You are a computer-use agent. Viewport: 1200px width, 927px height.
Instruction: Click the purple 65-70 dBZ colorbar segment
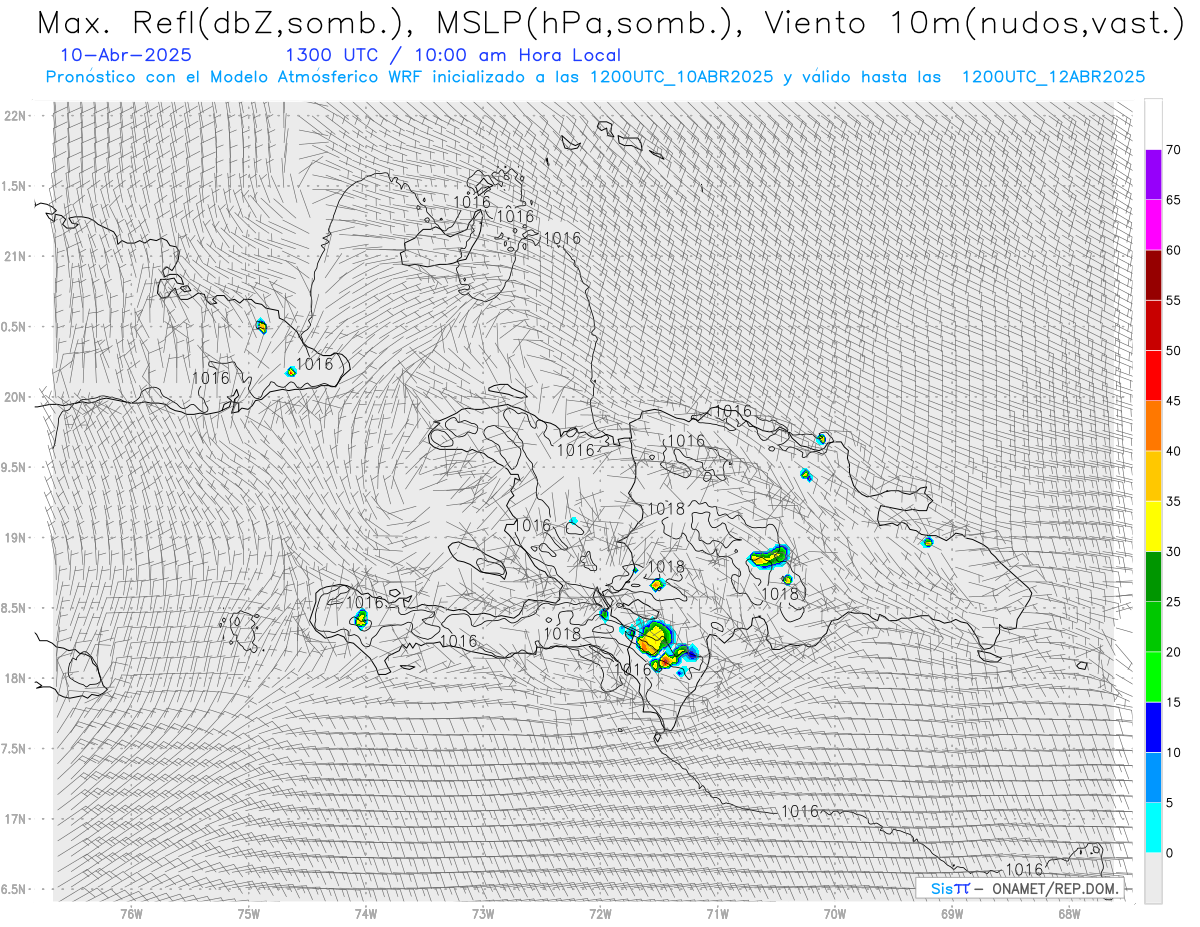[x=1153, y=175]
